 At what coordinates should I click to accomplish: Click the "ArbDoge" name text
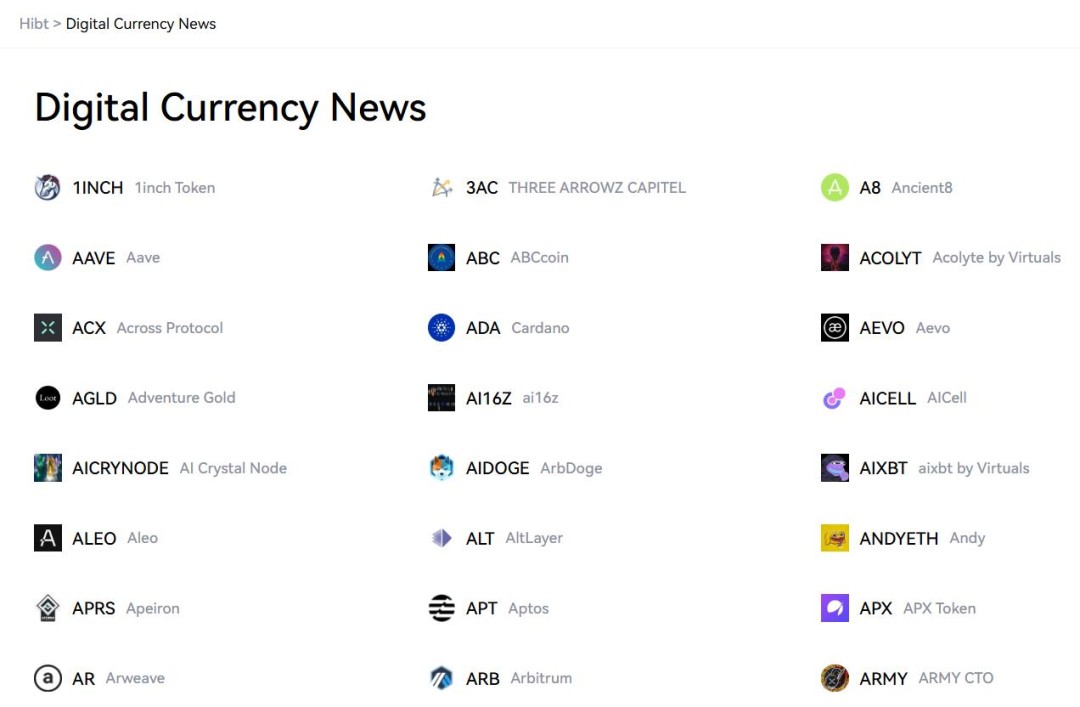(571, 468)
